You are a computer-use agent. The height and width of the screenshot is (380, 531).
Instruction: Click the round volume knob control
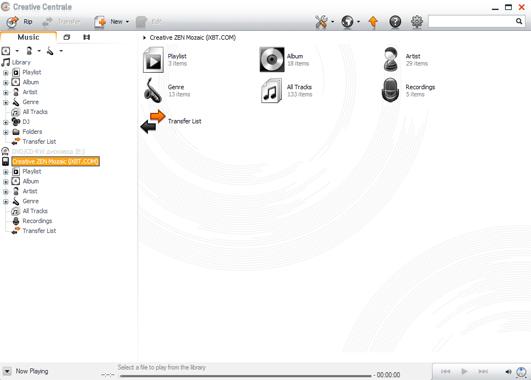(522, 372)
